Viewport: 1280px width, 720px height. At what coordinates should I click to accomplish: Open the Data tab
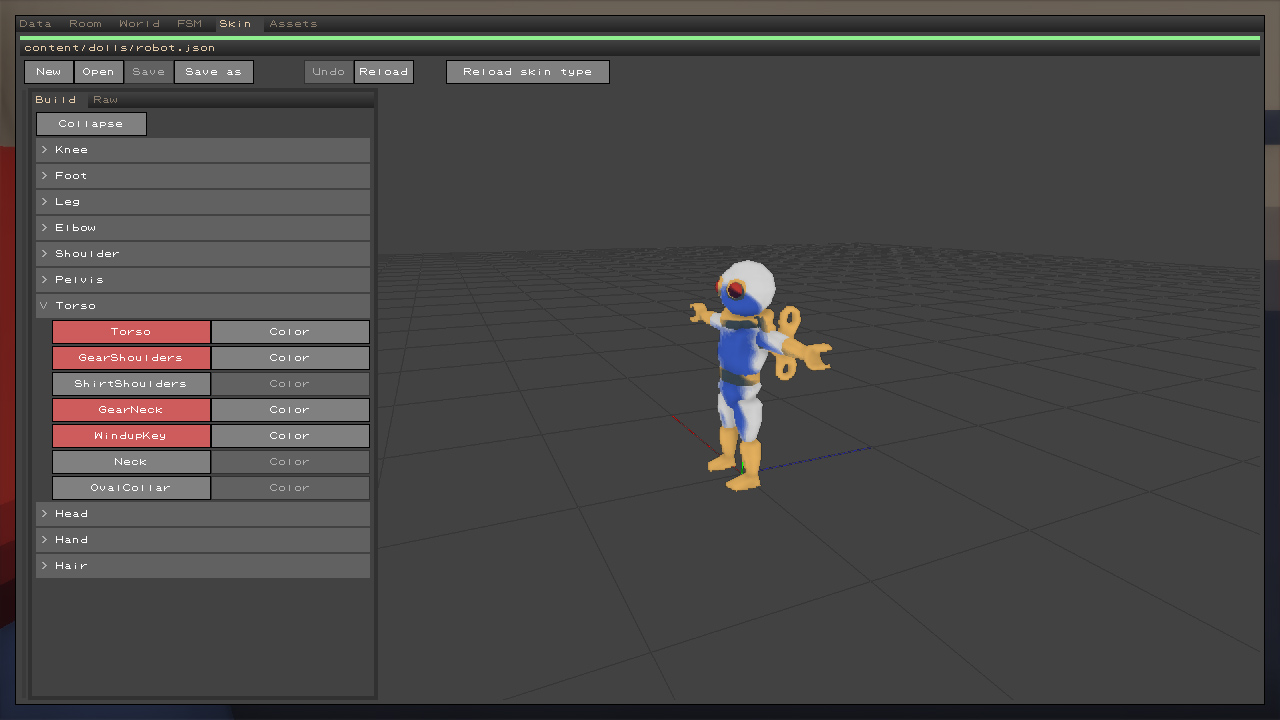[x=35, y=24]
